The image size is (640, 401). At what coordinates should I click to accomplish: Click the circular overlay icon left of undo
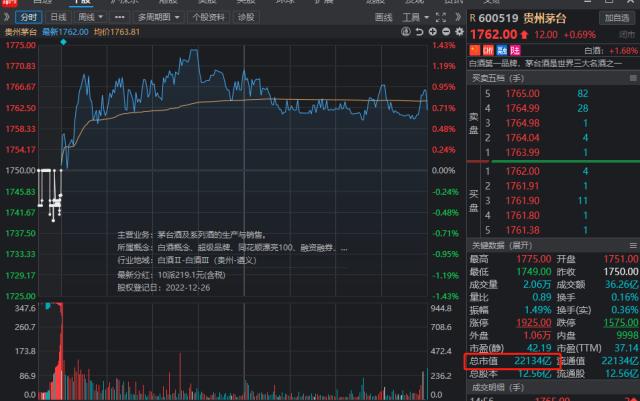pyautogui.click(x=405, y=31)
